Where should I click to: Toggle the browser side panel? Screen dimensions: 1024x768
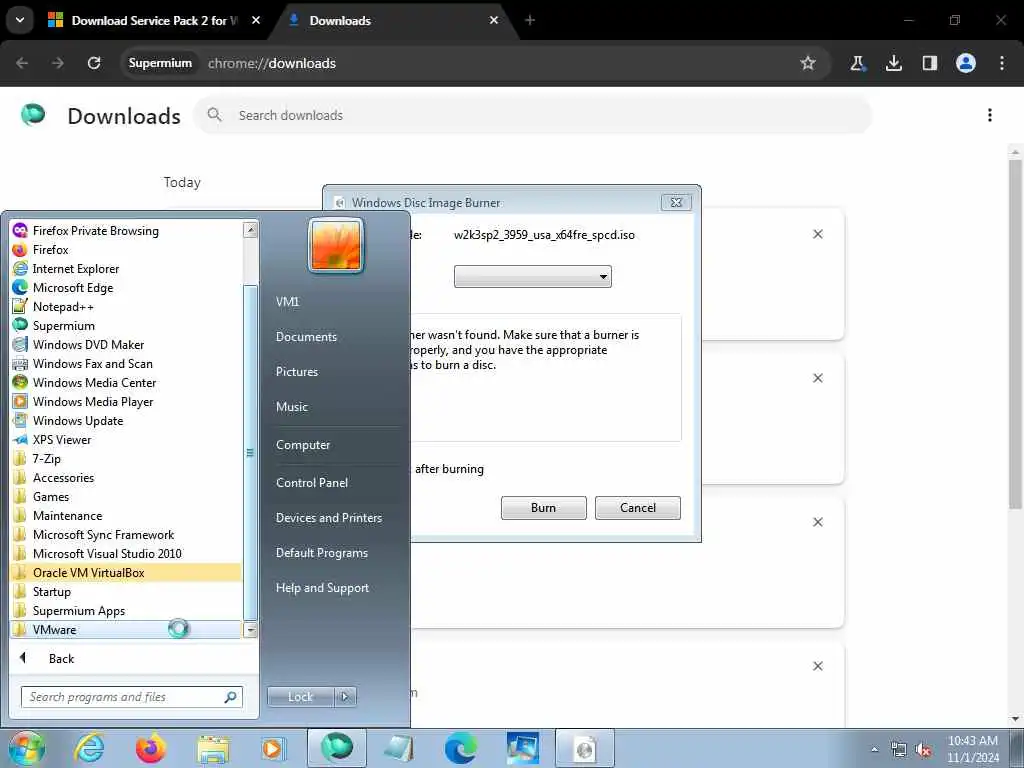(x=929, y=63)
